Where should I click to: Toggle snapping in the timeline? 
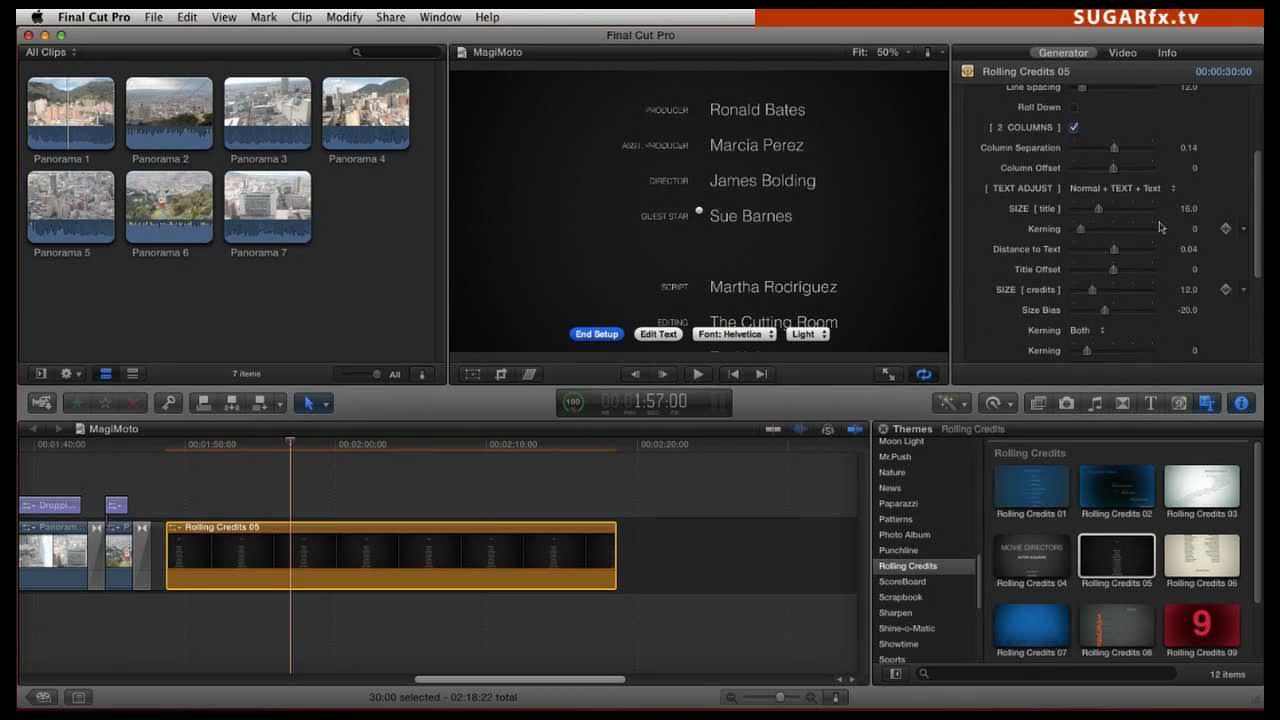click(855, 429)
